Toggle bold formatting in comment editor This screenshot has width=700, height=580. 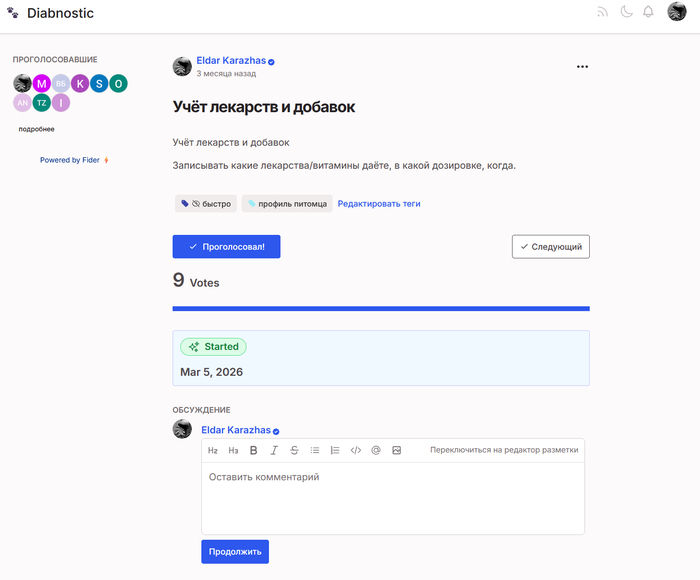tap(253, 450)
